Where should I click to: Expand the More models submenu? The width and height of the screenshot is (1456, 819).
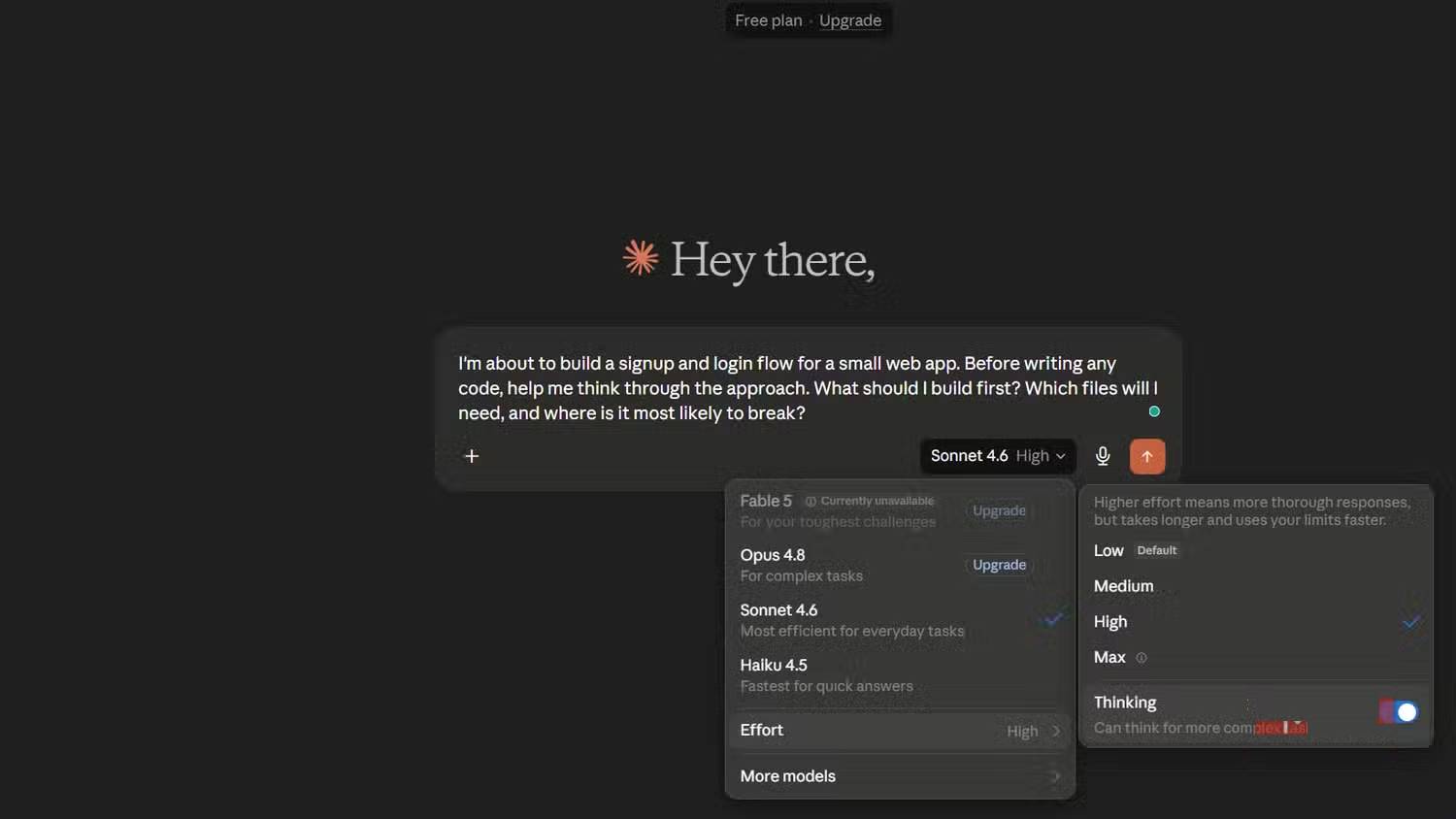click(x=900, y=776)
